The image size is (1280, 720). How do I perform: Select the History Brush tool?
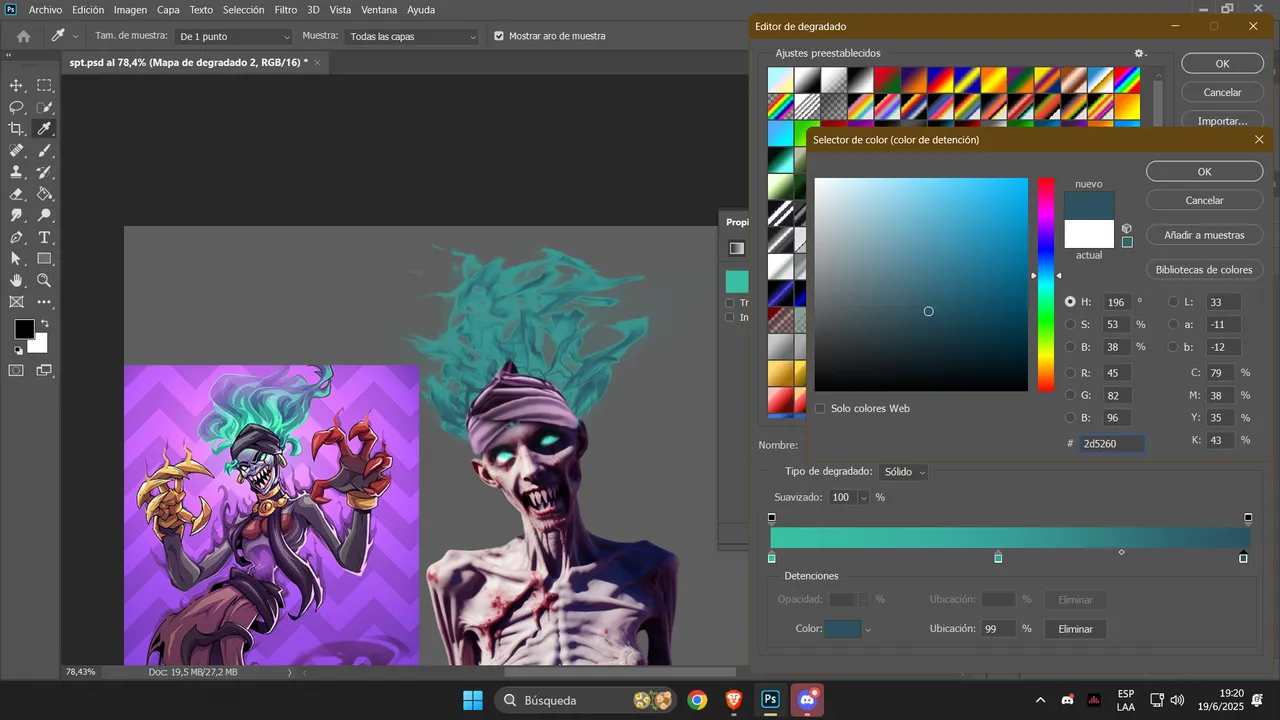coord(45,172)
